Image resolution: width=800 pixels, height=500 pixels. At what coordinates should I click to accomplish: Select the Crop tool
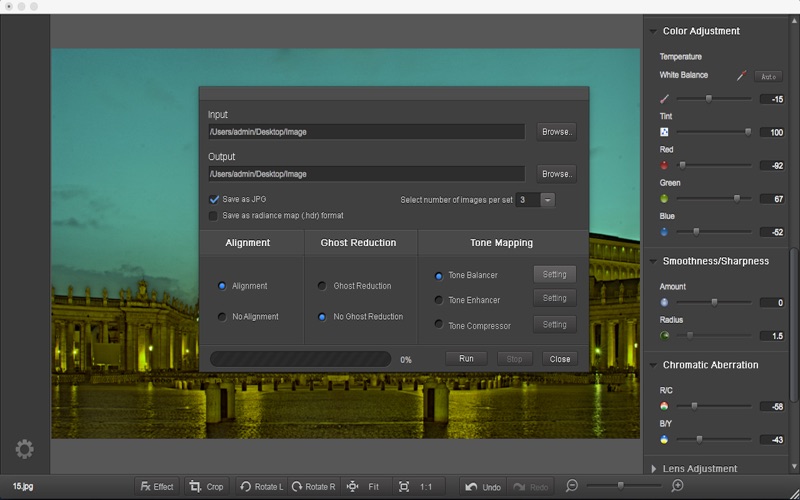[x=207, y=487]
